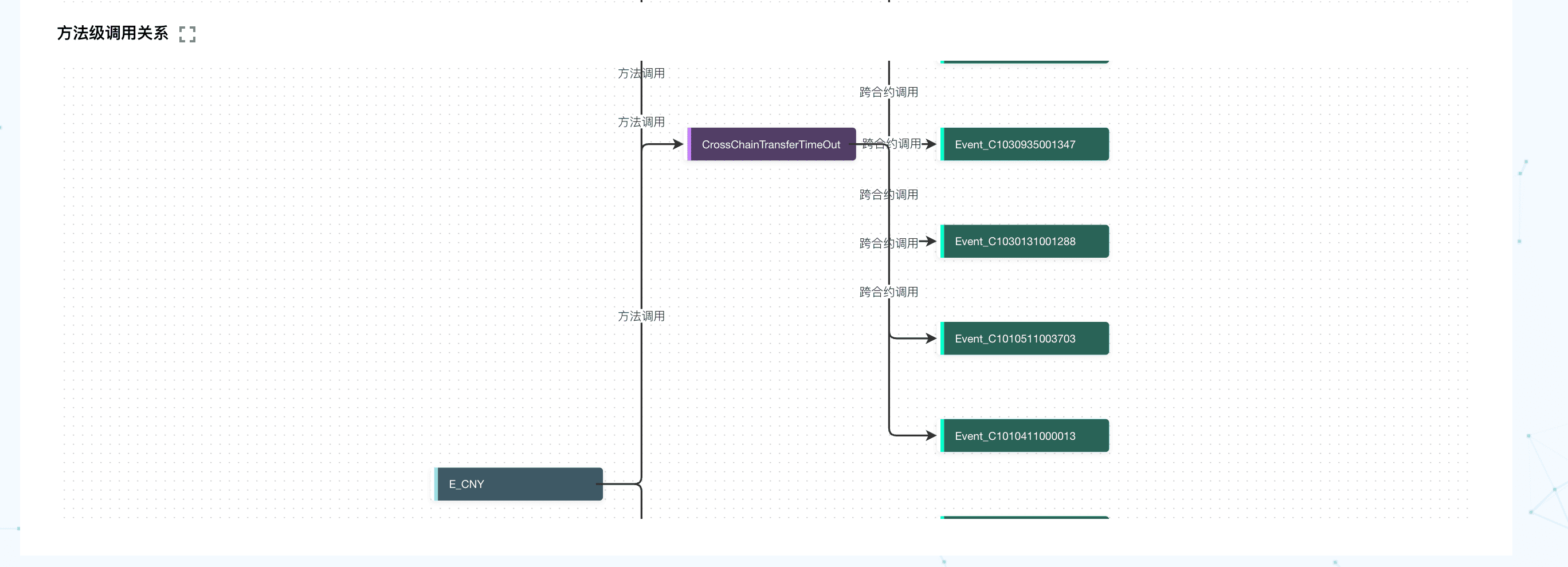1568x567 pixels.
Task: Click arrowhead pointing into CrossChainTransferTimeOut node
Action: tap(678, 144)
